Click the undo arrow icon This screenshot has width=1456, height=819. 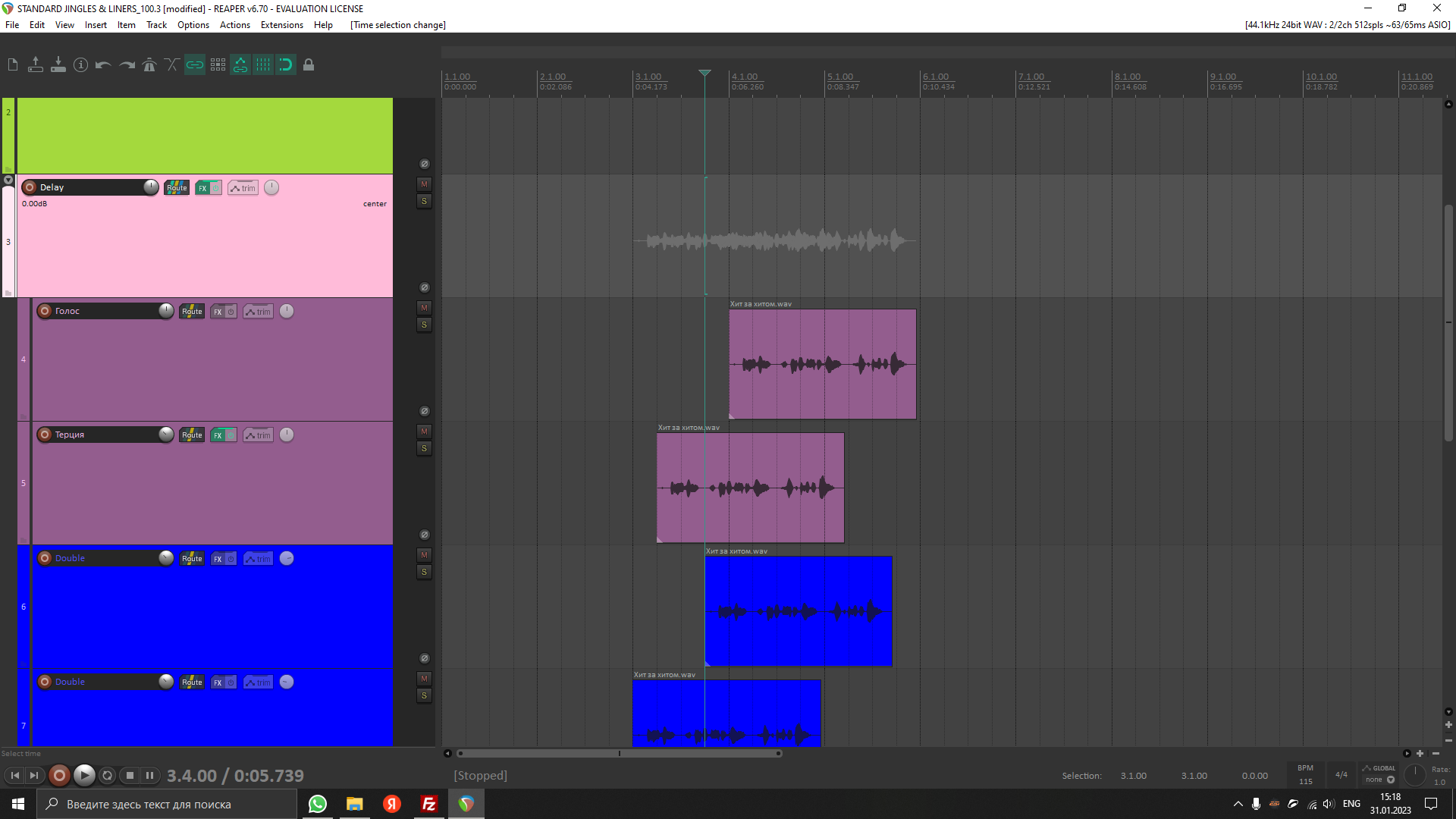click(x=104, y=65)
